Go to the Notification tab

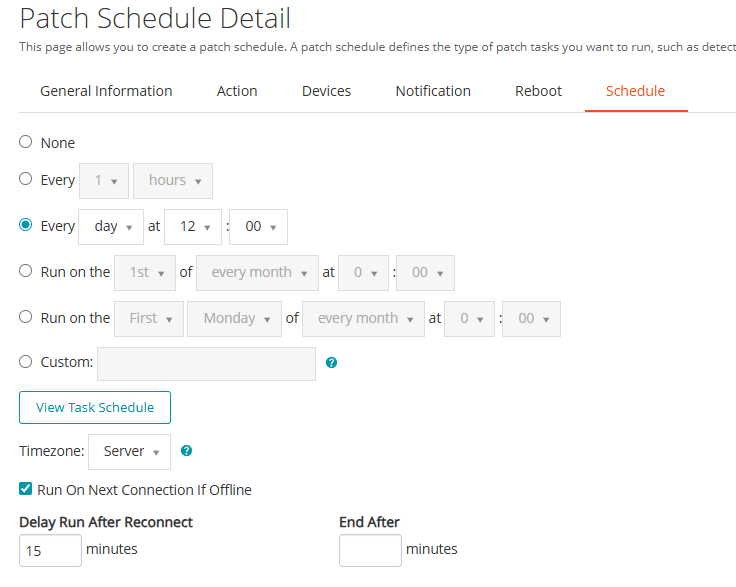[x=433, y=91]
